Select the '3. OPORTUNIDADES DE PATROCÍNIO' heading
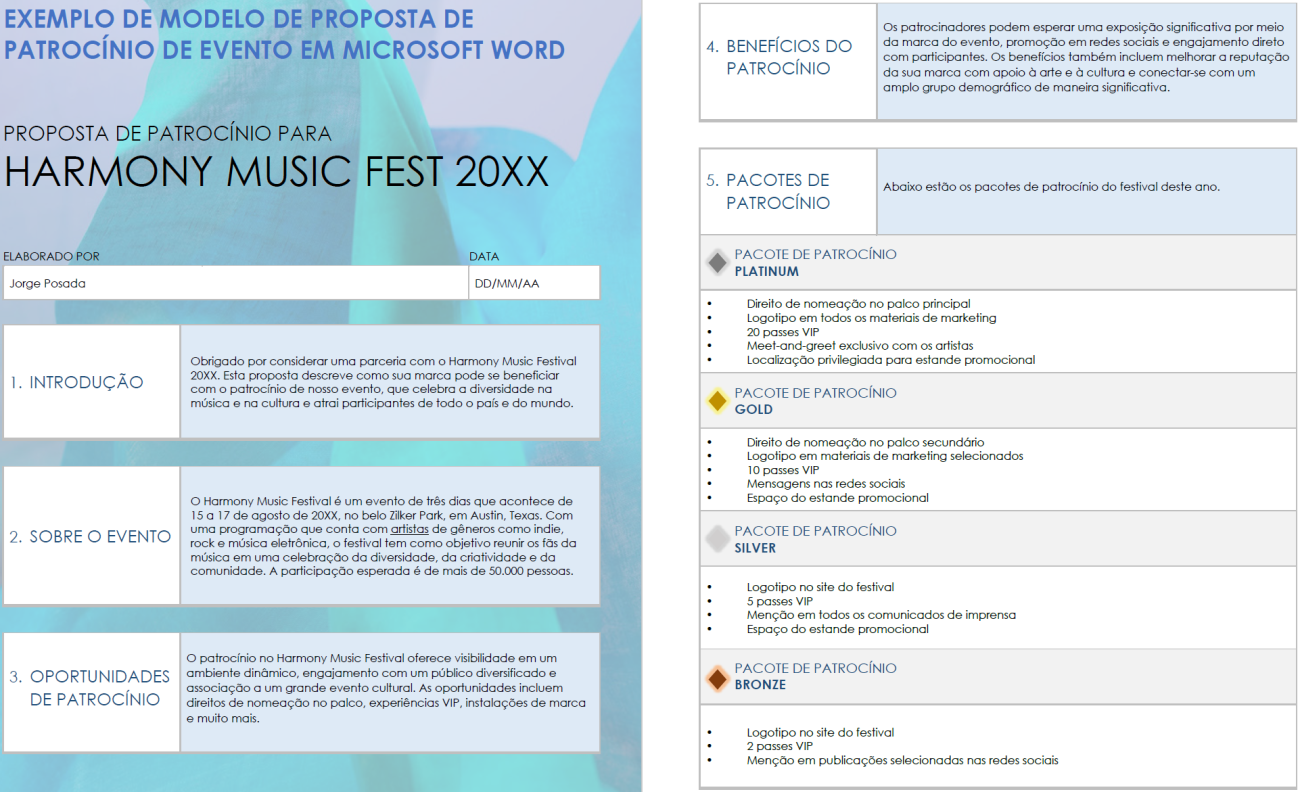The image size is (1300, 792). point(90,690)
